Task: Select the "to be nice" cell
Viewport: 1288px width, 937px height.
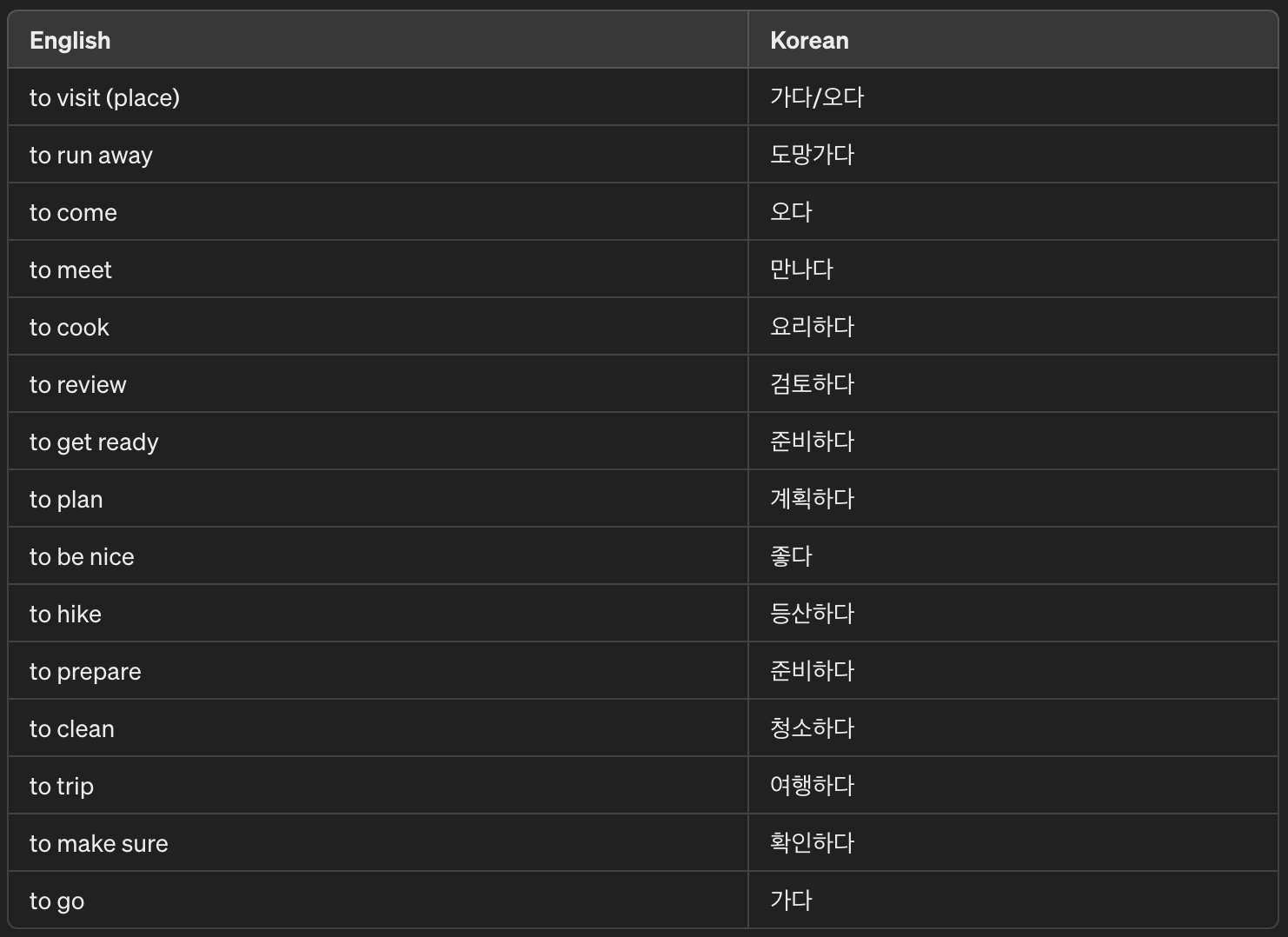Action: [x=82, y=556]
